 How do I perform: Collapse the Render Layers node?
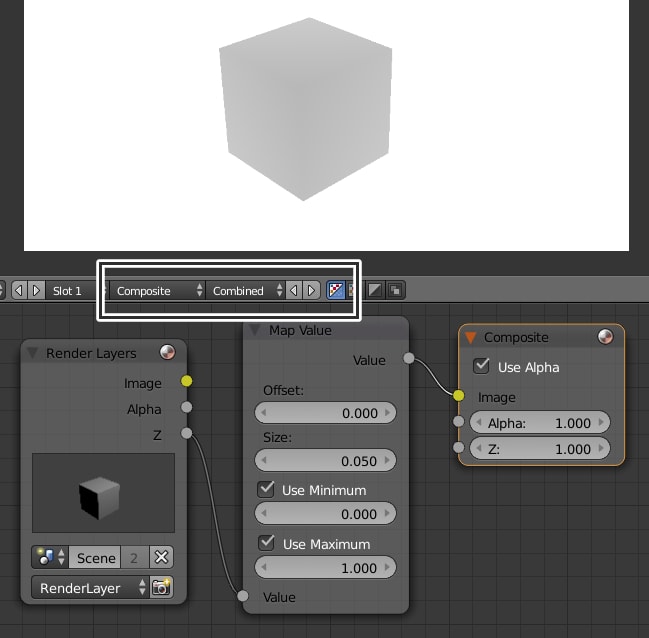click(33, 353)
